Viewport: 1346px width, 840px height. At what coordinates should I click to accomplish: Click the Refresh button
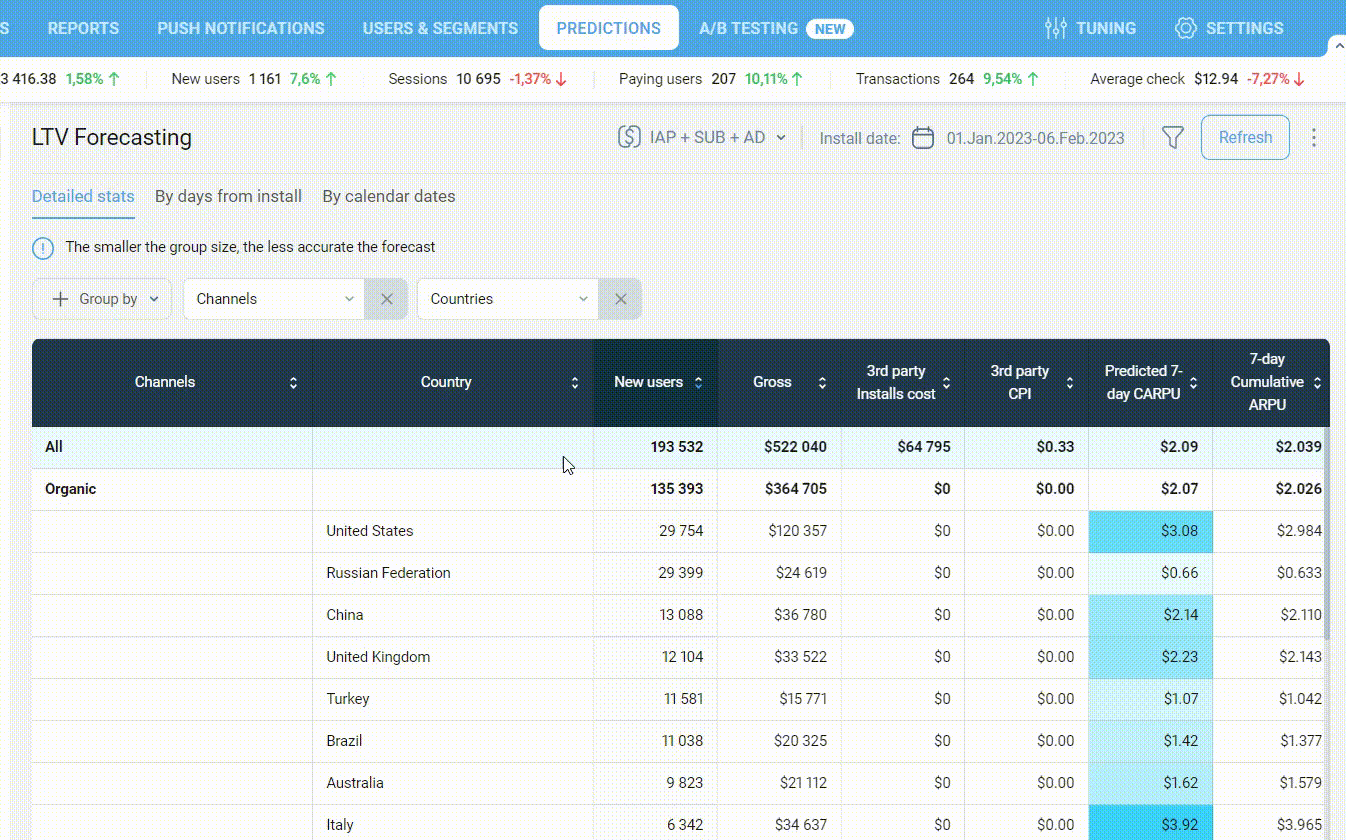pyautogui.click(x=1244, y=138)
